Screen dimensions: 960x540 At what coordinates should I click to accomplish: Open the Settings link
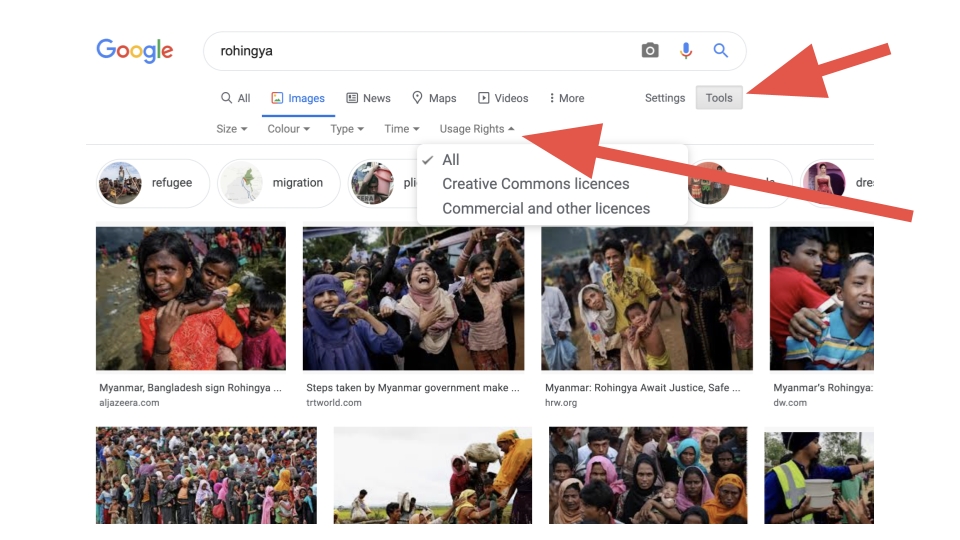665,98
